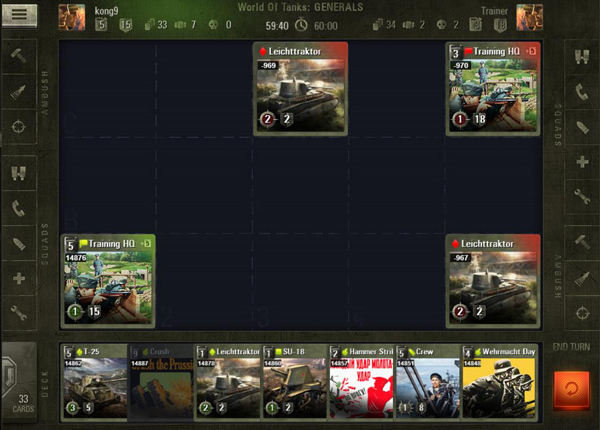
Task: Click the End Turn button
Action: coord(573,386)
